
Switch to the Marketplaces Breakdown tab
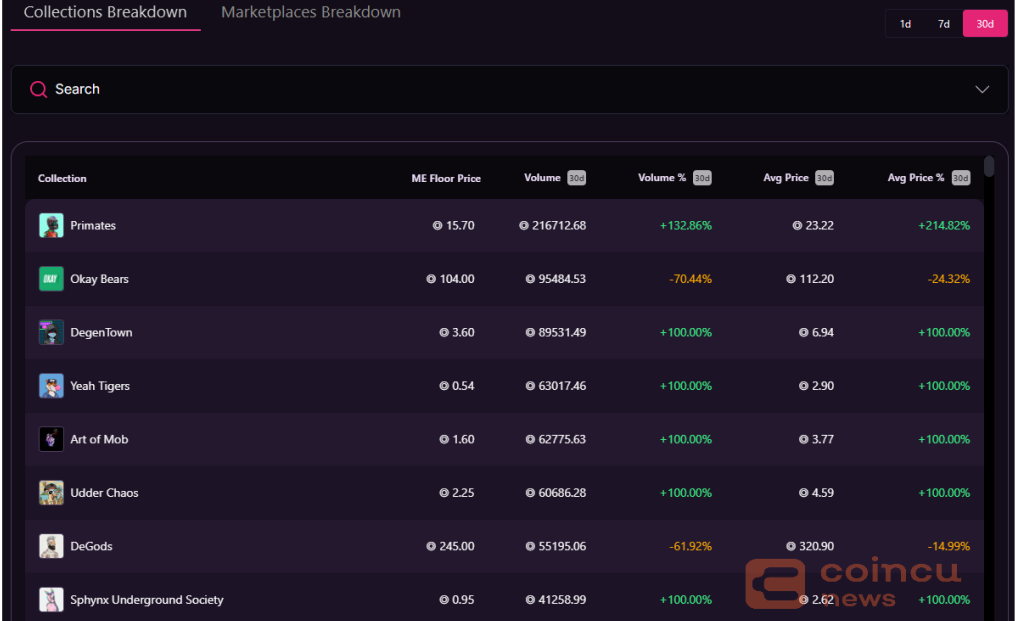click(311, 12)
